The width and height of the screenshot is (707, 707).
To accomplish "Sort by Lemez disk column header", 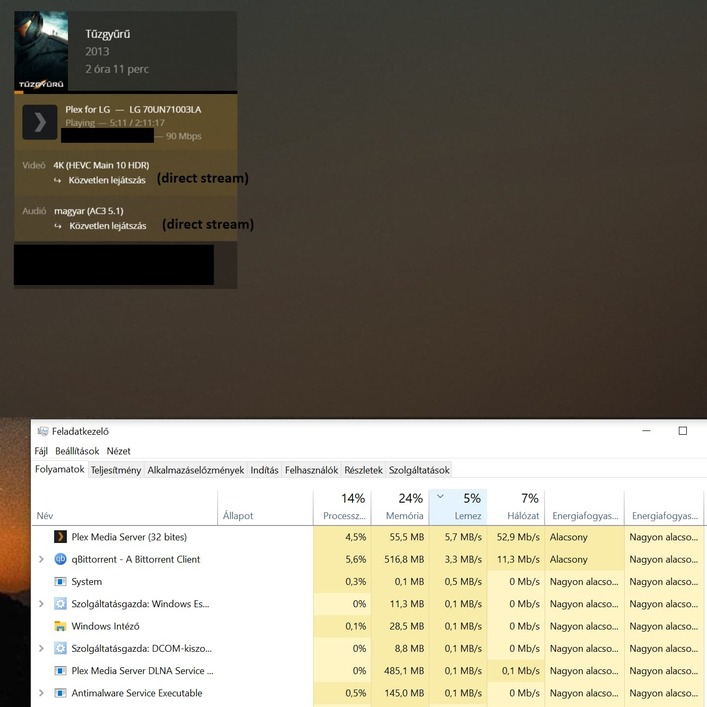I will [458, 507].
